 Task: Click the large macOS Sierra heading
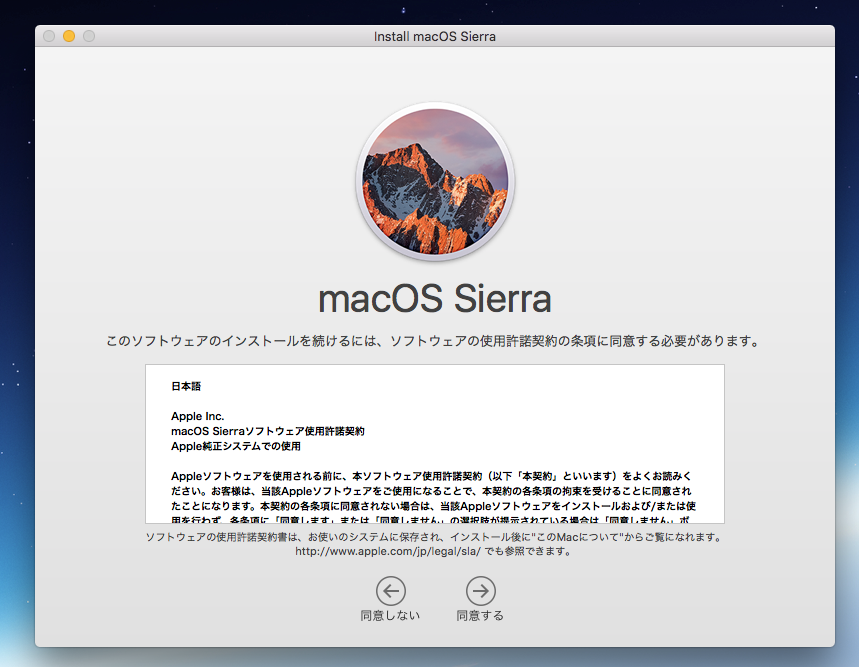pos(434,299)
